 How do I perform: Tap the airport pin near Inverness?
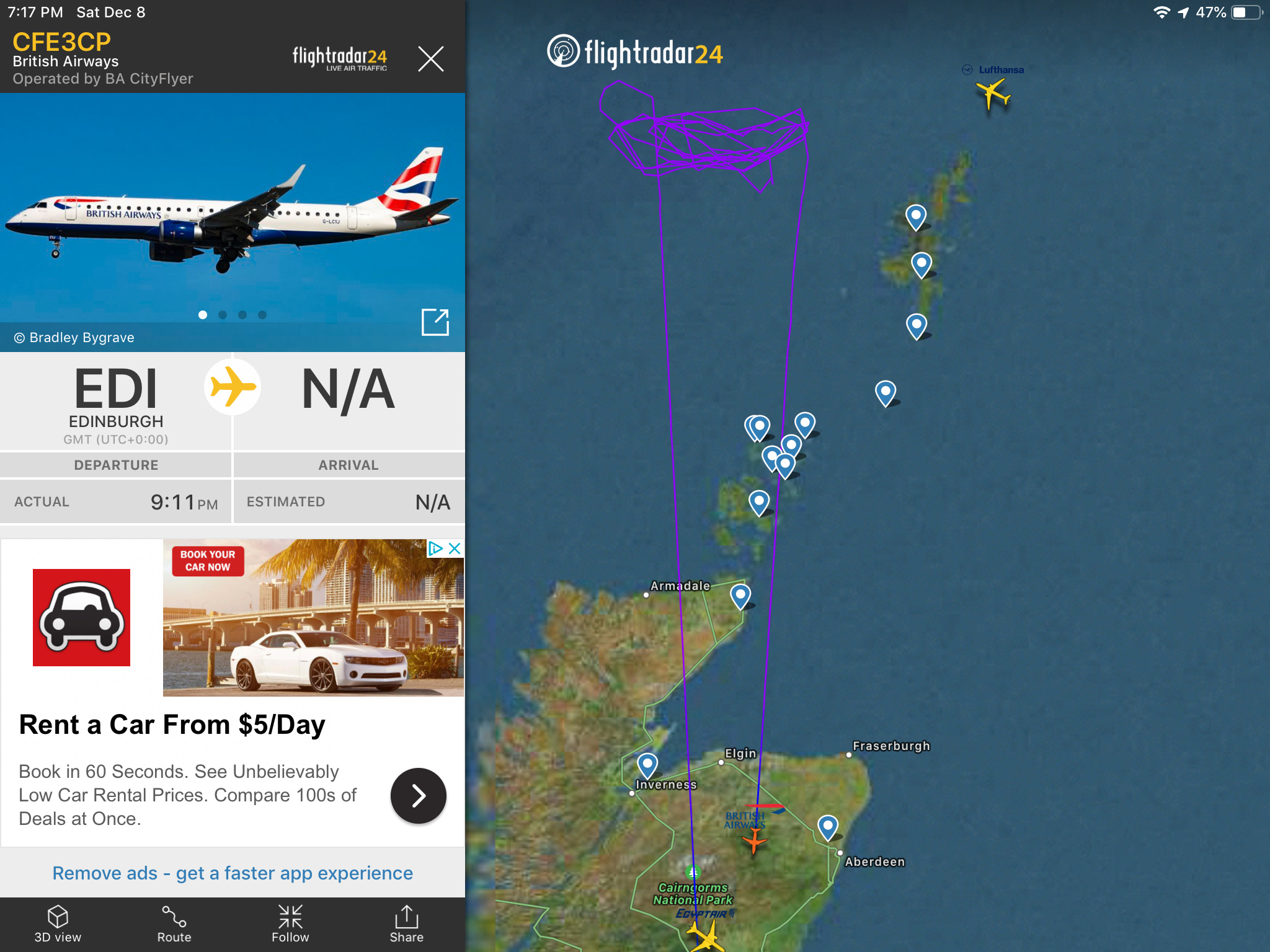tap(647, 765)
